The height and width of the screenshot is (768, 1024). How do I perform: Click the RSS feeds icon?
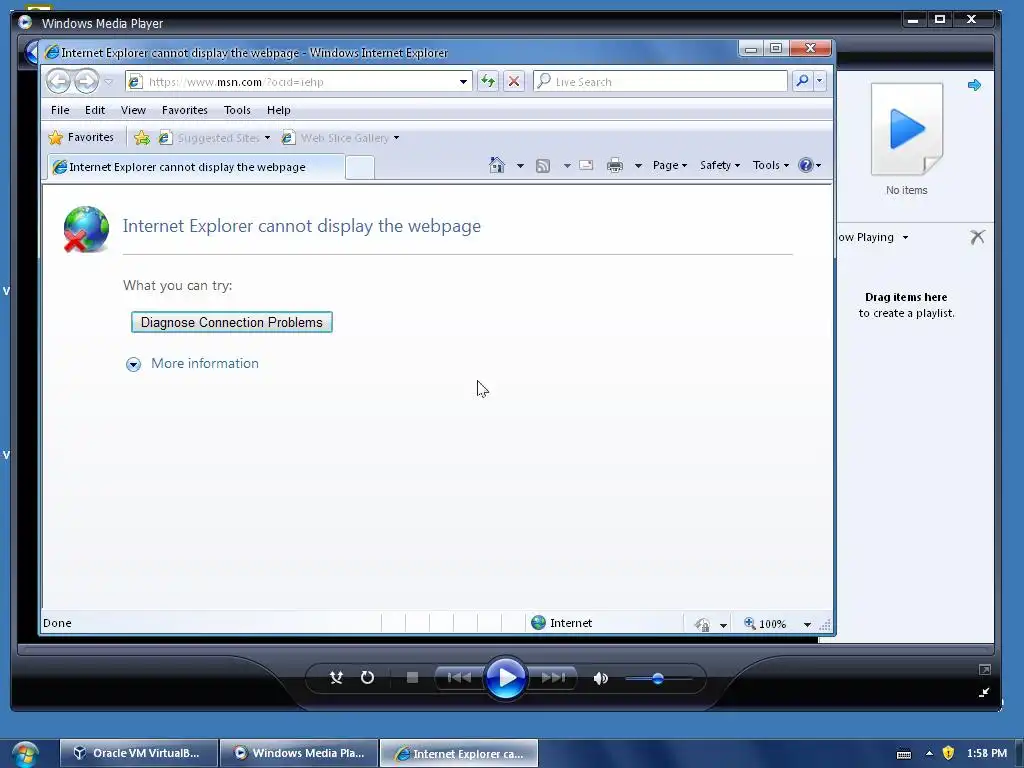[x=543, y=166]
